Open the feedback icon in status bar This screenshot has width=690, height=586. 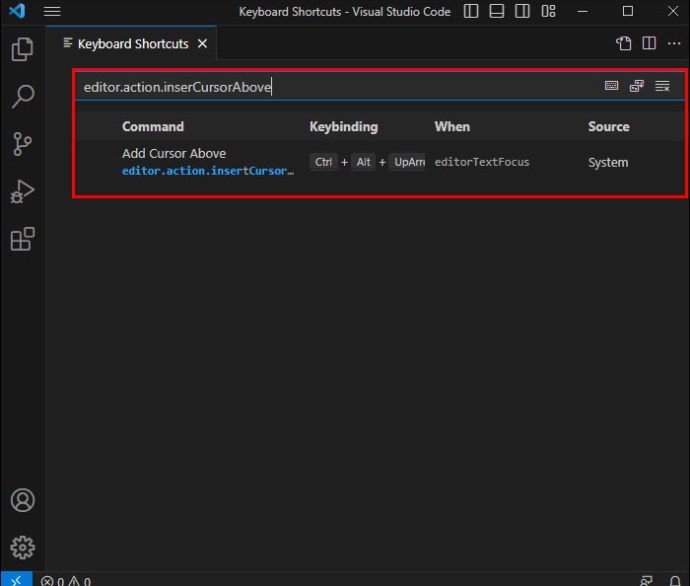(646, 581)
